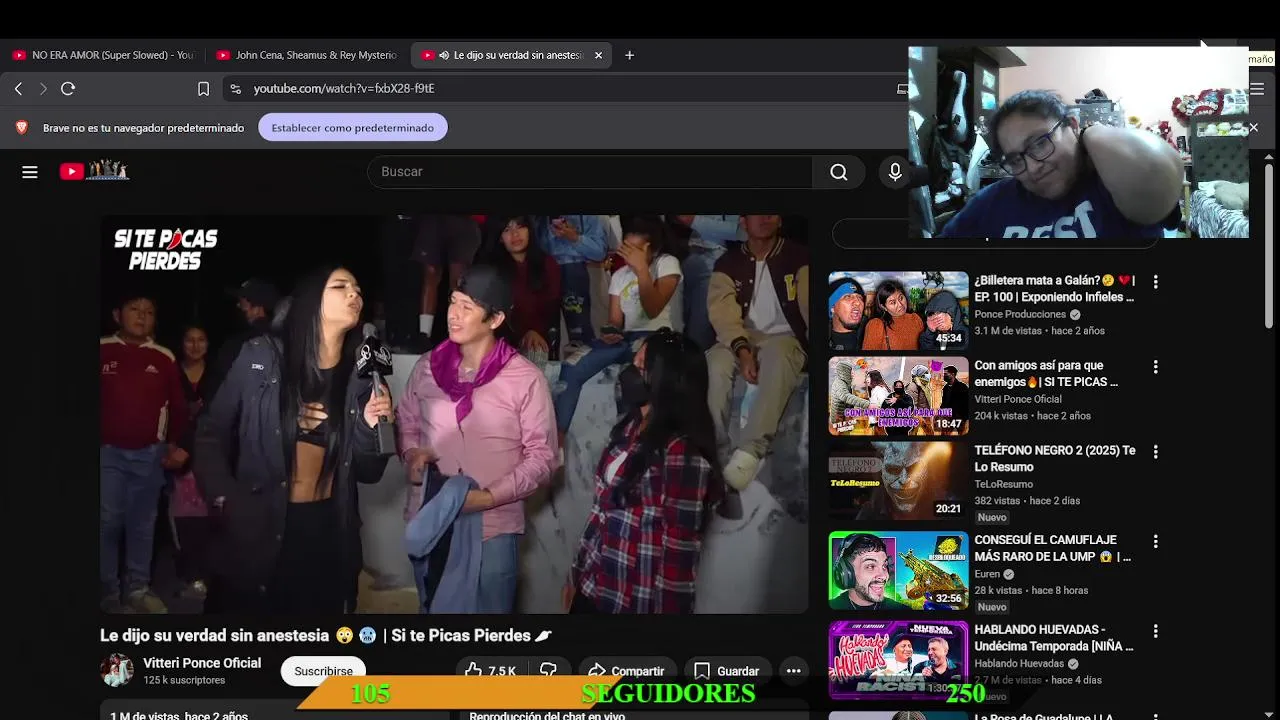Click the page vertical scrollbar

tap(1270, 245)
